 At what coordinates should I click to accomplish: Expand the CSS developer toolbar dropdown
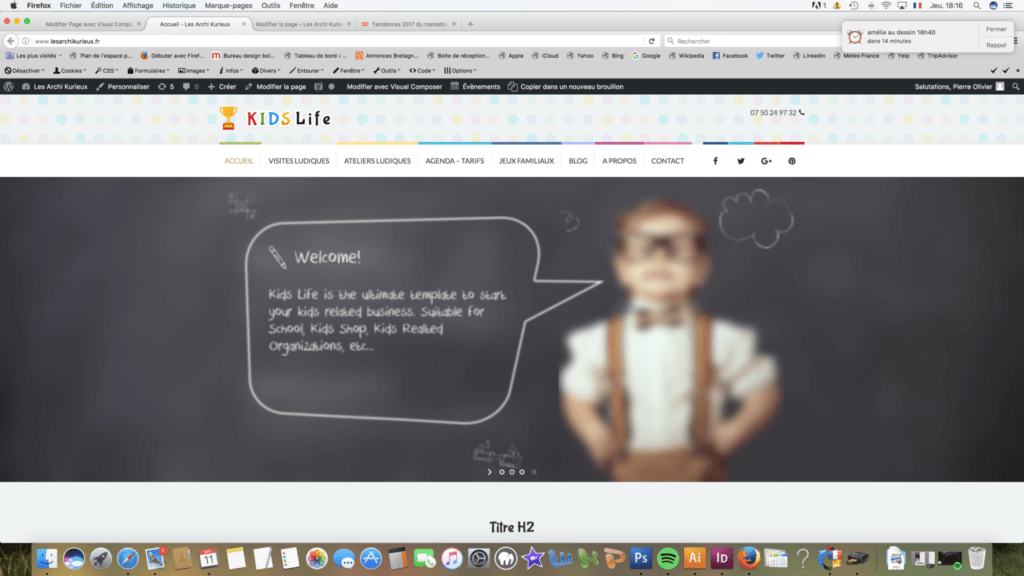(x=106, y=71)
